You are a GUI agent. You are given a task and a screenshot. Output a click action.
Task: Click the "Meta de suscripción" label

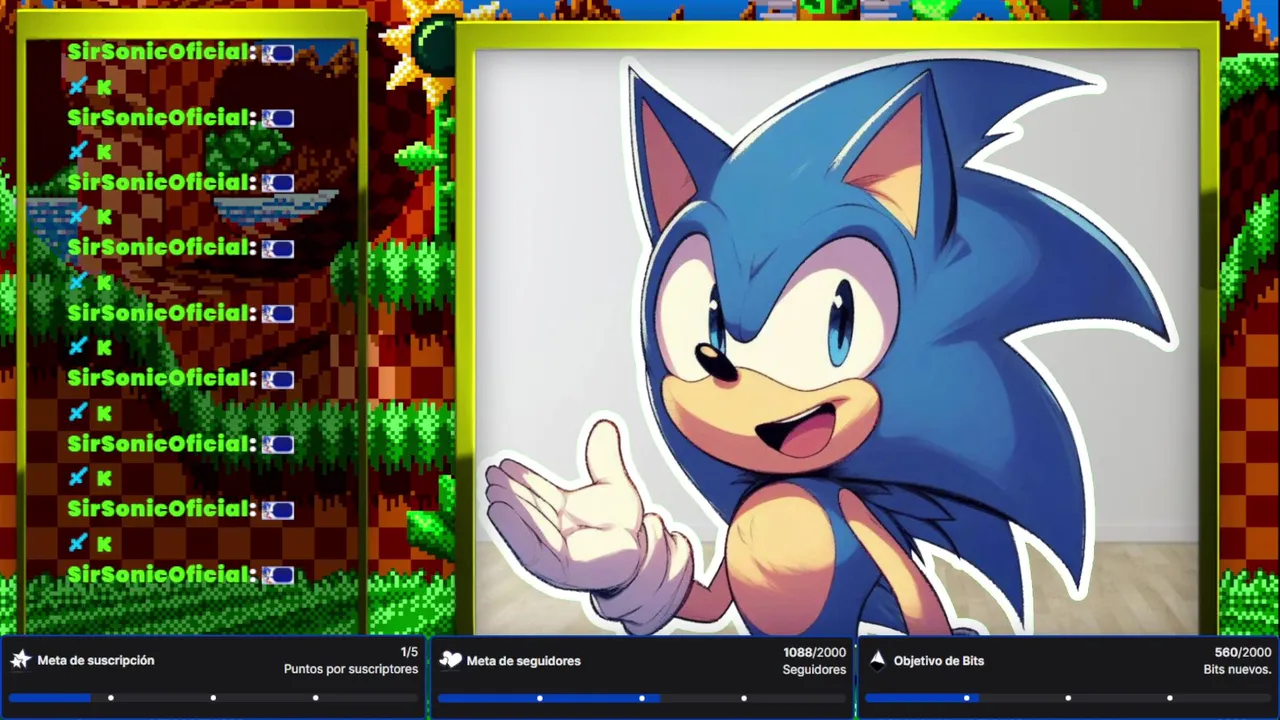point(96,661)
